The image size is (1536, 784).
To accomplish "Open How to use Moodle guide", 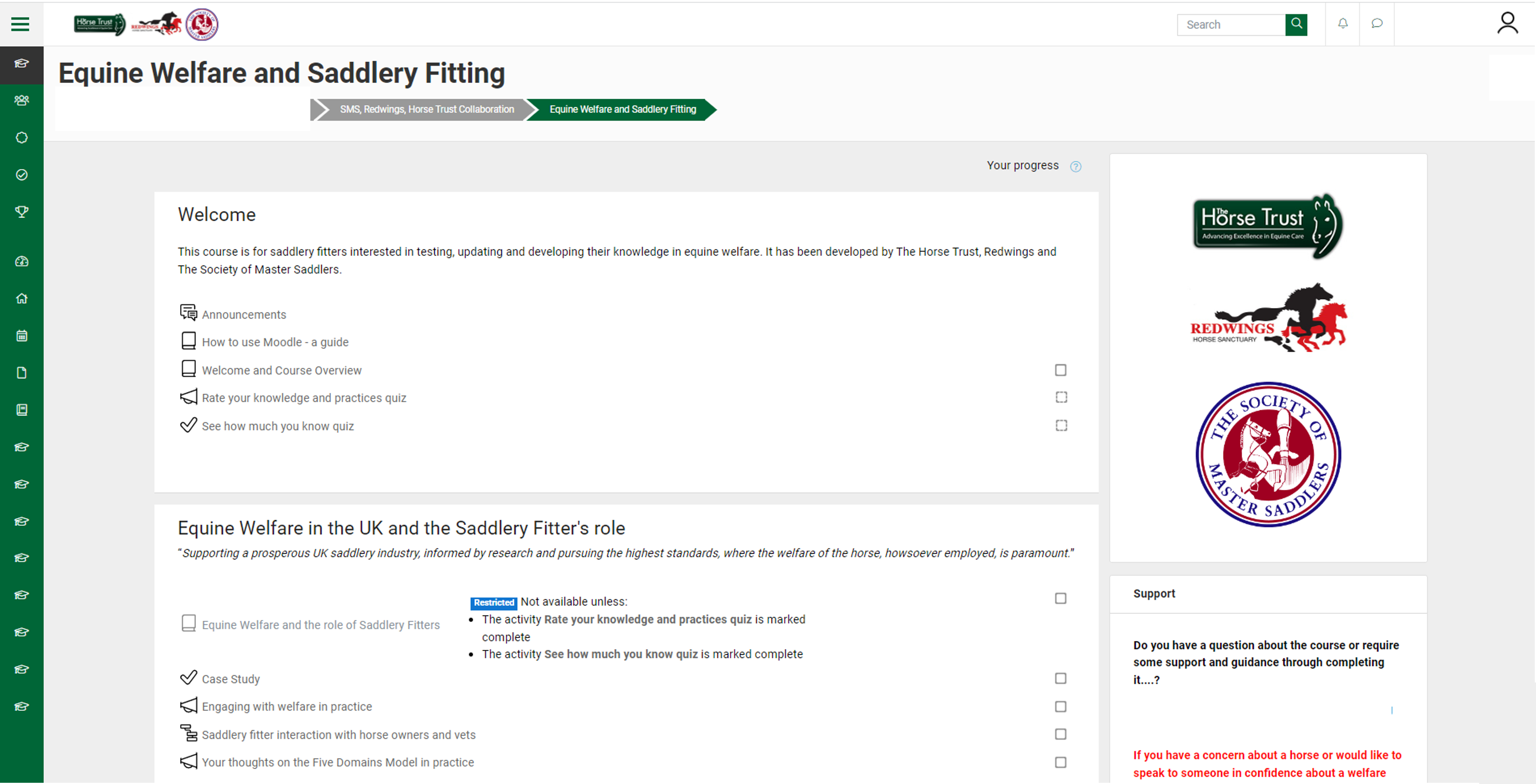I will [x=275, y=342].
